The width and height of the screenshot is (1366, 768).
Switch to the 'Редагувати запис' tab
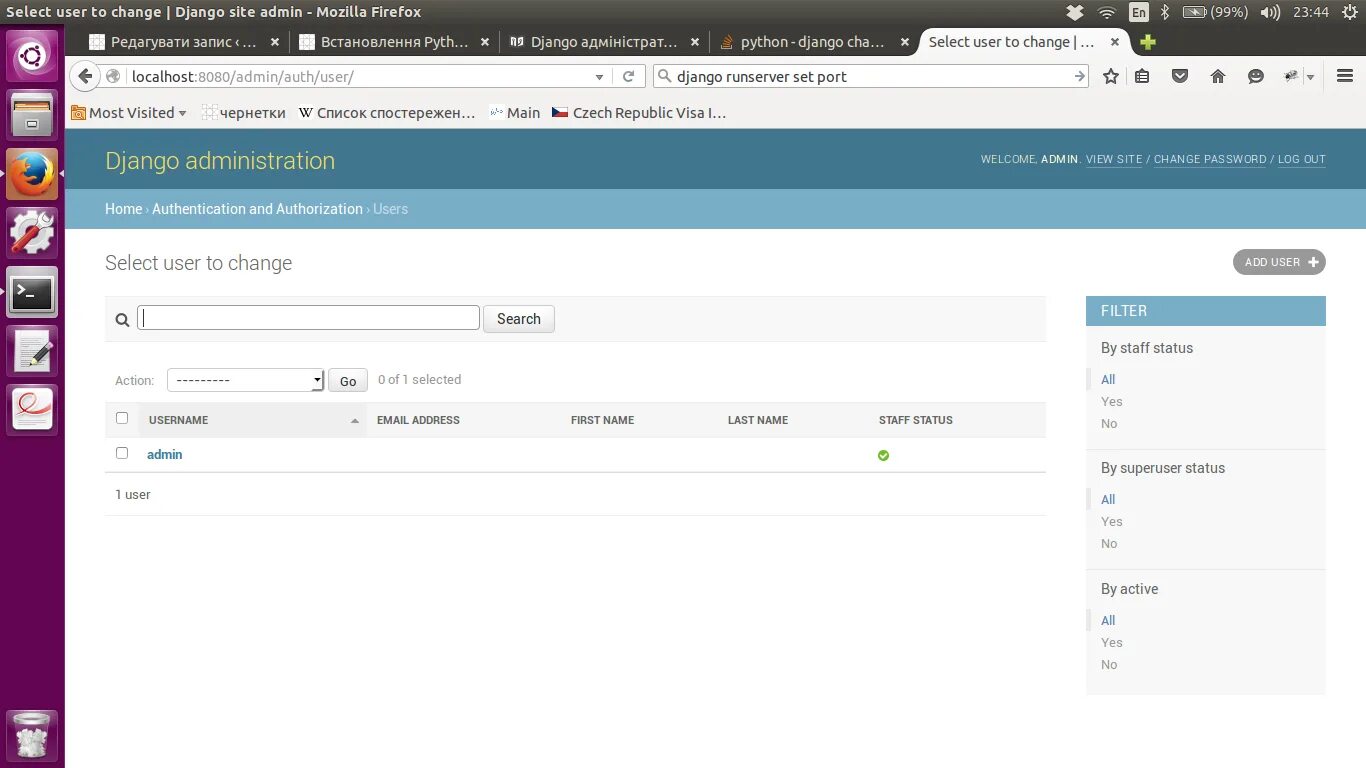click(x=184, y=42)
